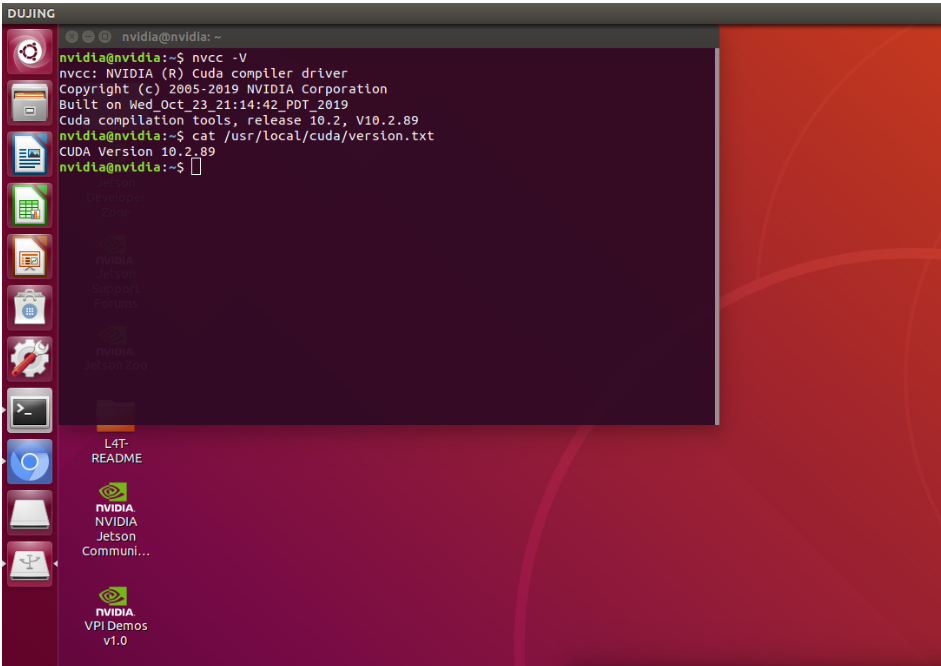Place cursor at the terminal command prompt
The width and height of the screenshot is (941, 666).
click(x=196, y=166)
